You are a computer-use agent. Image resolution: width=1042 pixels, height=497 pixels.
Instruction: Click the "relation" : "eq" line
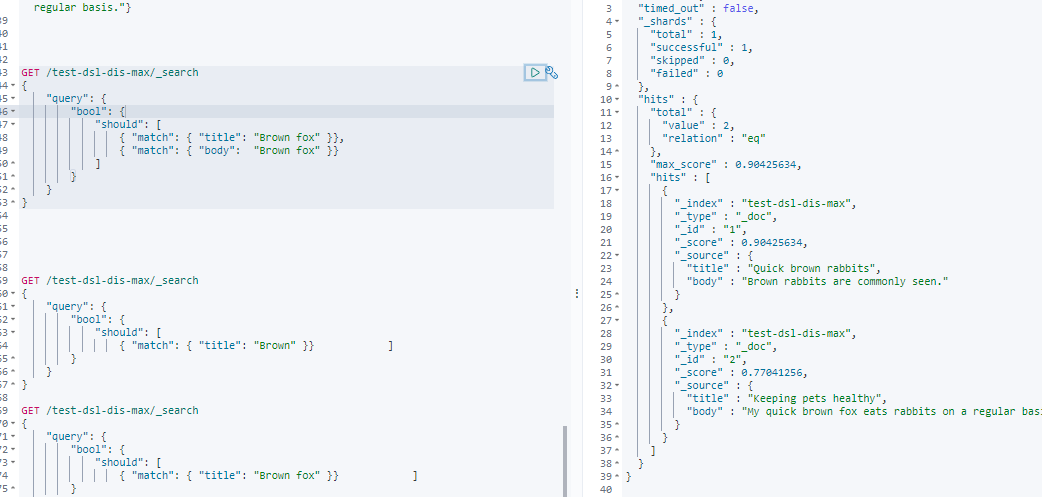[714, 139]
